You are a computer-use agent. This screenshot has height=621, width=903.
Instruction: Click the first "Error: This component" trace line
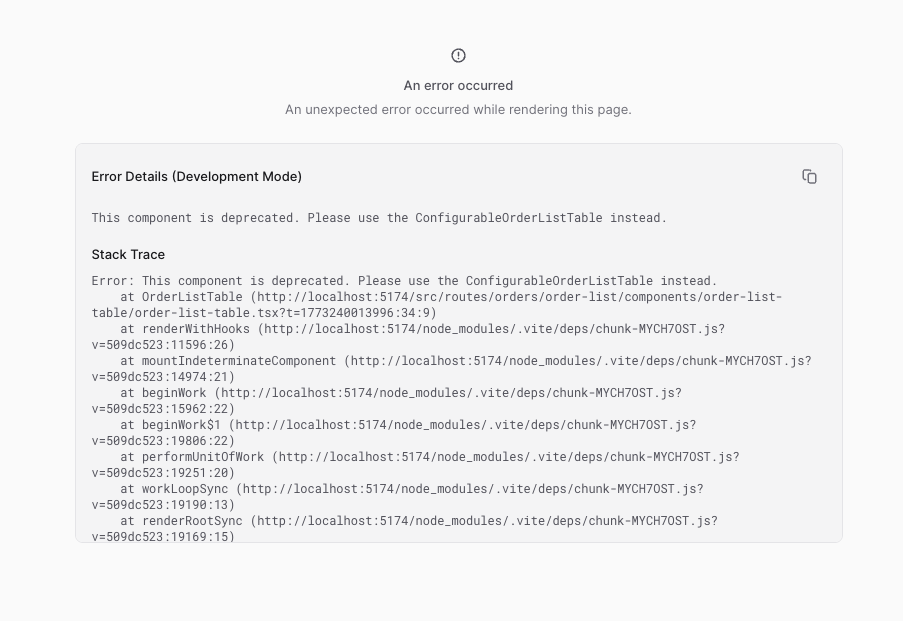[404, 281]
